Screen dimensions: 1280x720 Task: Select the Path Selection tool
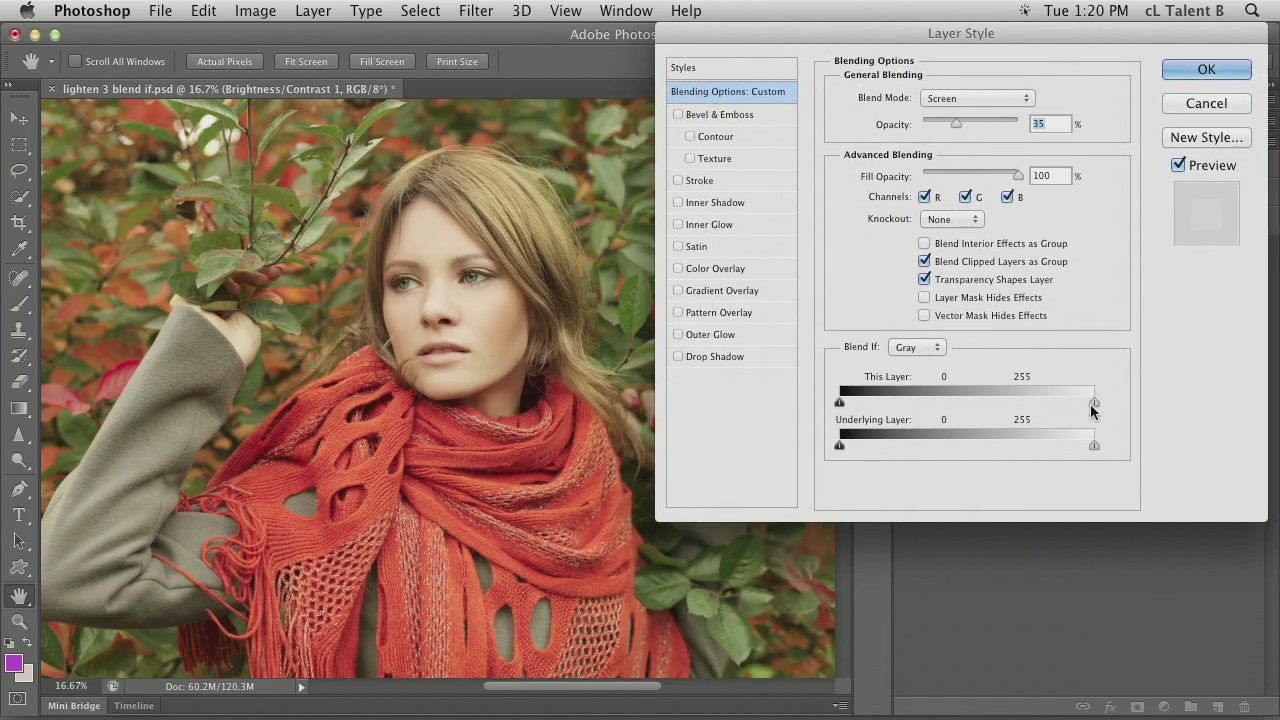click(x=19, y=542)
